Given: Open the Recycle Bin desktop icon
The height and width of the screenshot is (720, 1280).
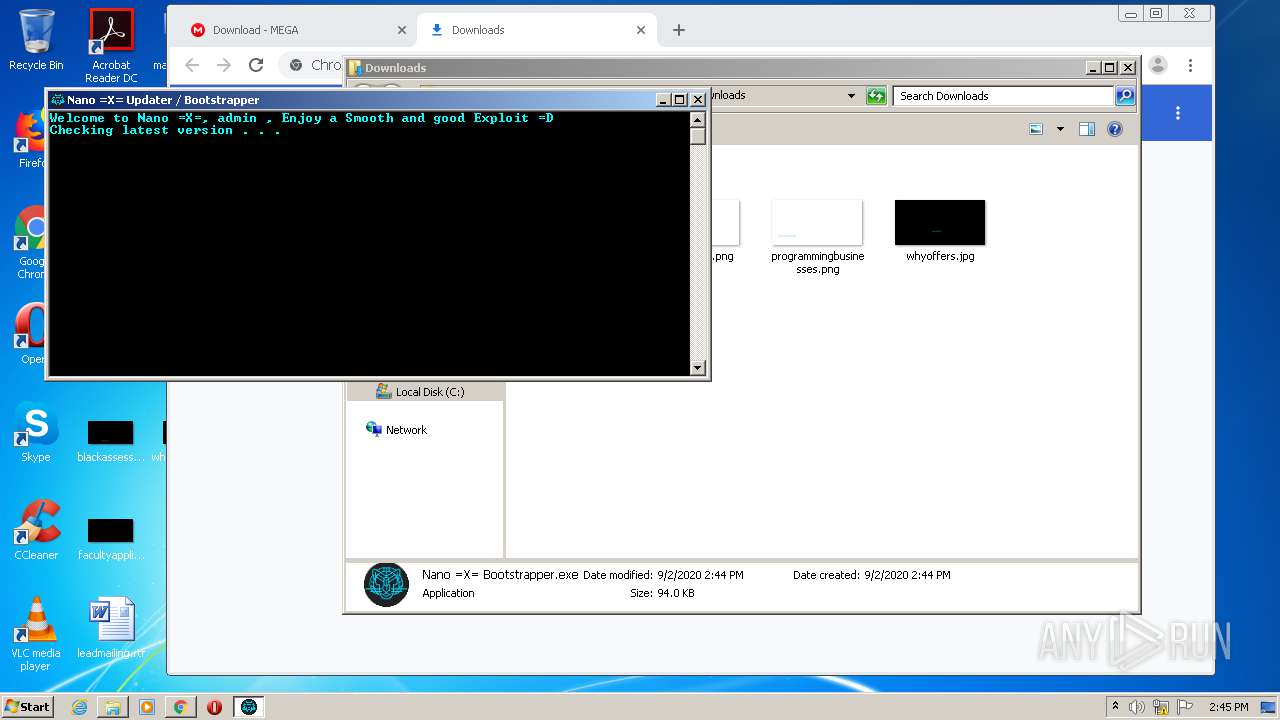Looking at the screenshot, I should tap(36, 40).
